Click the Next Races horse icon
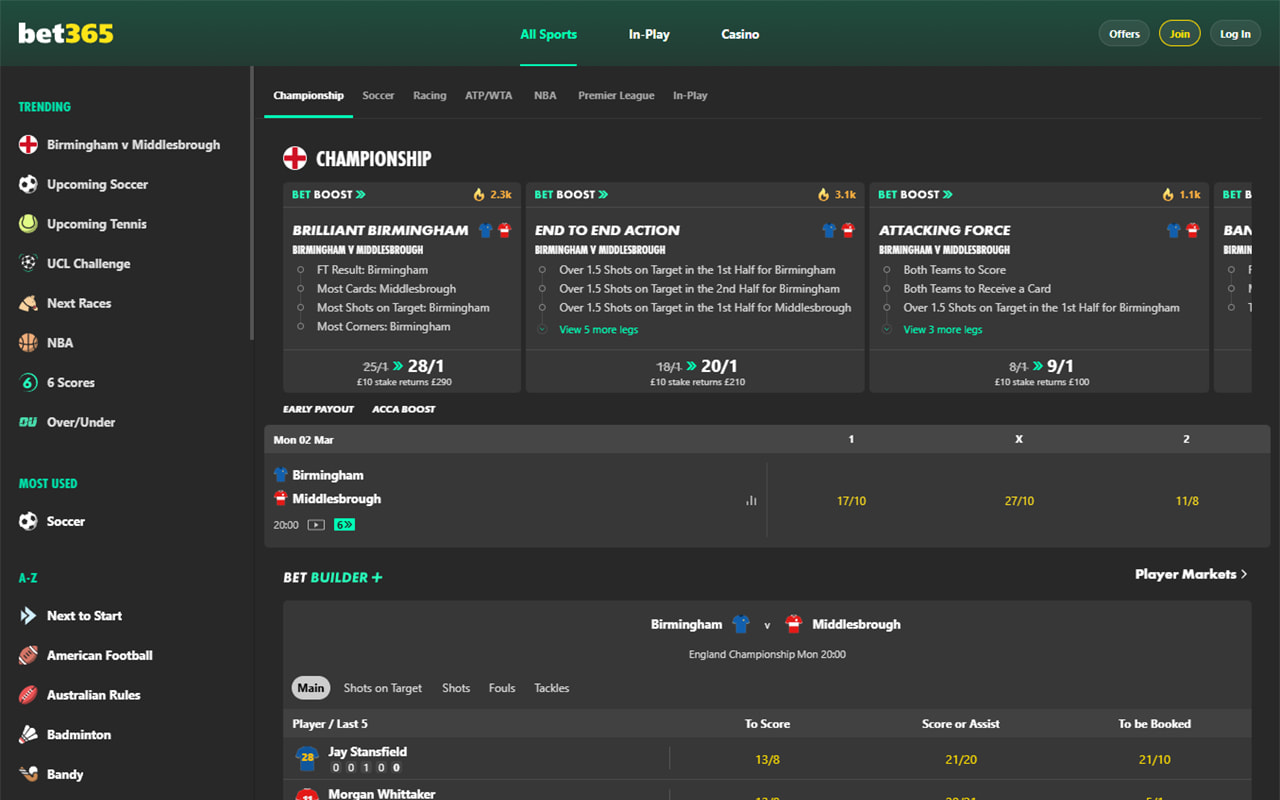 click(28, 303)
